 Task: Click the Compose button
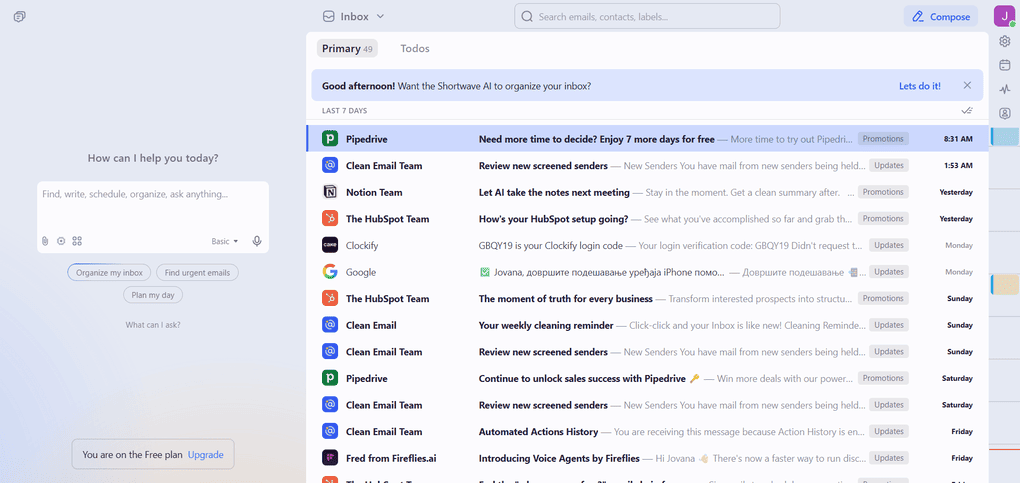click(941, 17)
